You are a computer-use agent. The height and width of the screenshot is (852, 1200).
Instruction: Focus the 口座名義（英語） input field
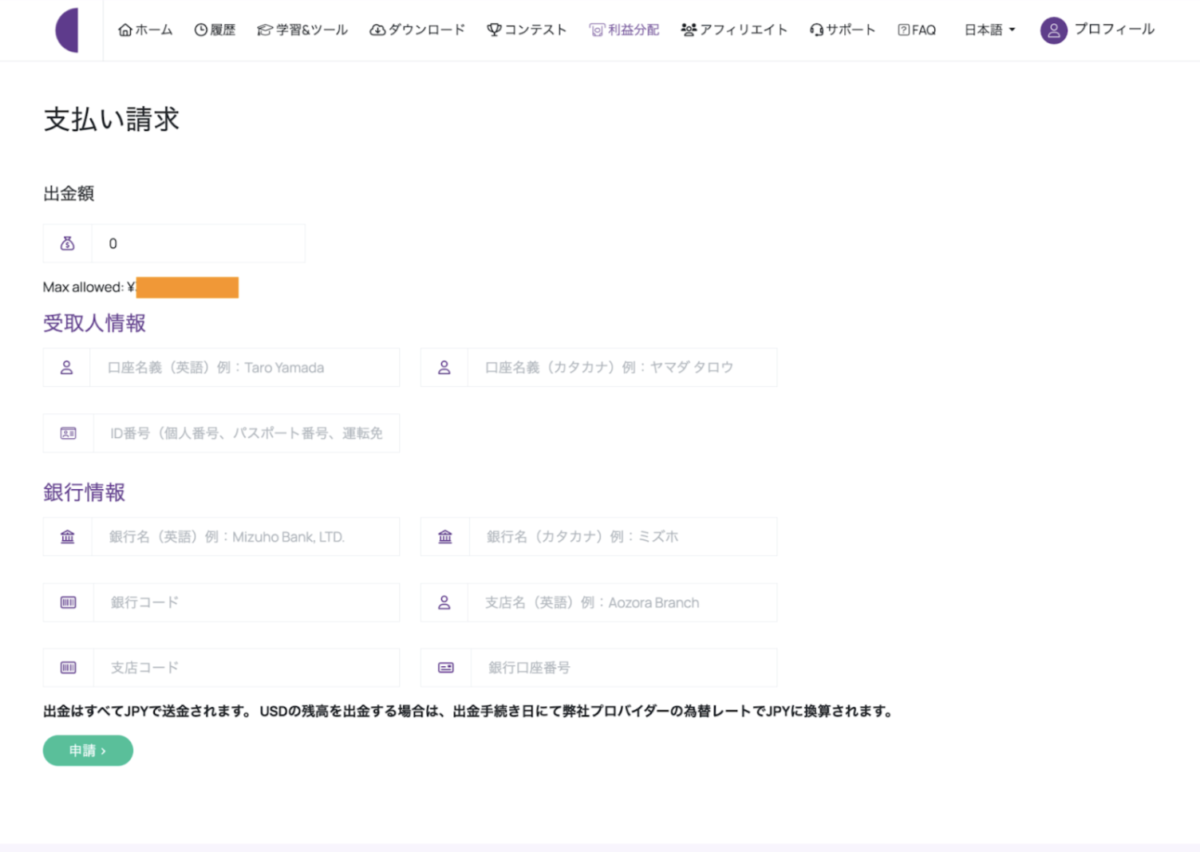click(245, 368)
